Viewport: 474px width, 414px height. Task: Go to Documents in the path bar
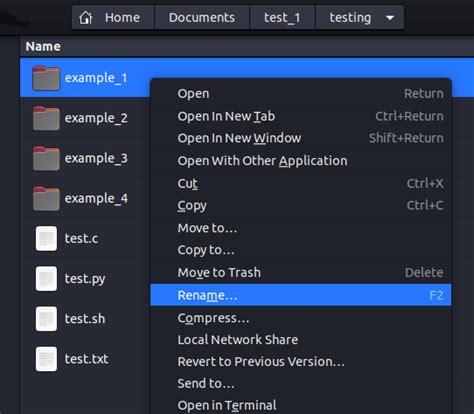(x=202, y=17)
